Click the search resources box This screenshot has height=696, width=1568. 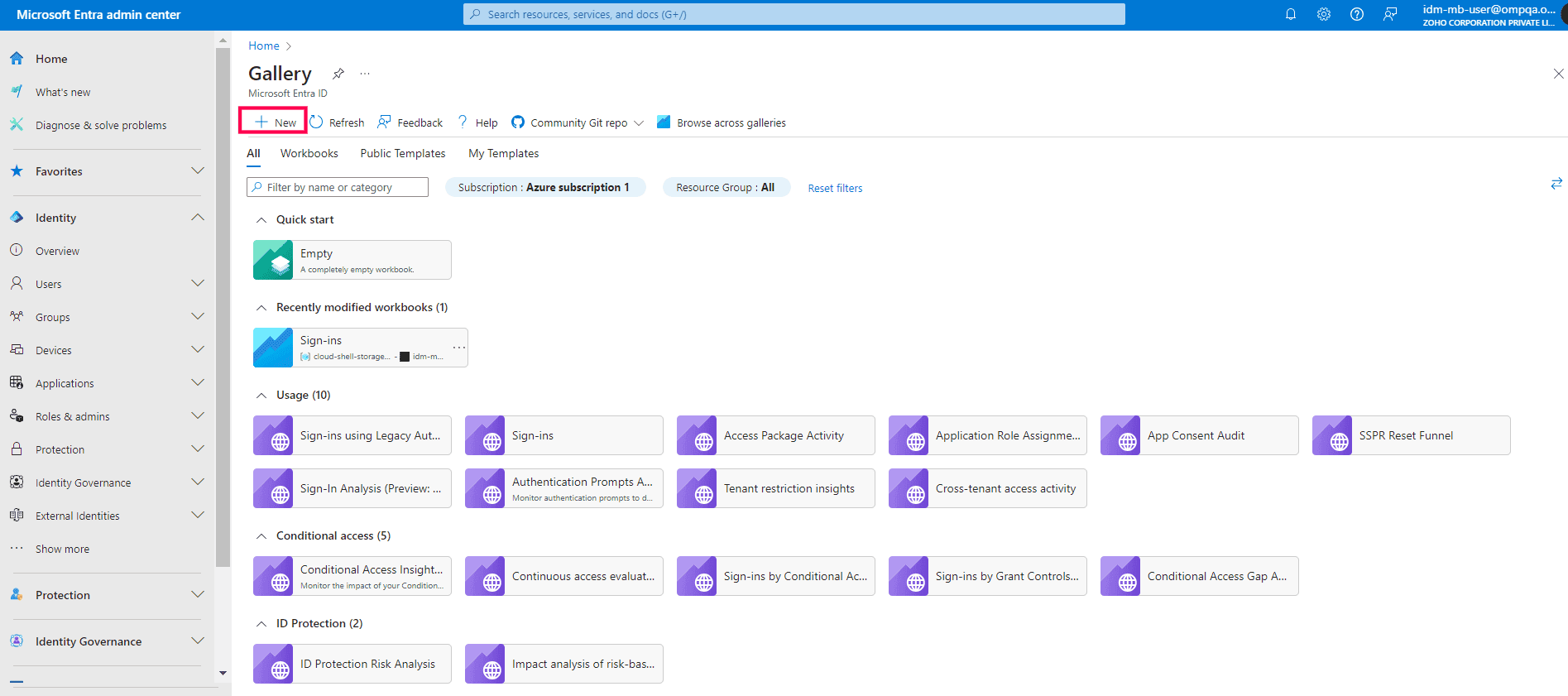tap(794, 14)
